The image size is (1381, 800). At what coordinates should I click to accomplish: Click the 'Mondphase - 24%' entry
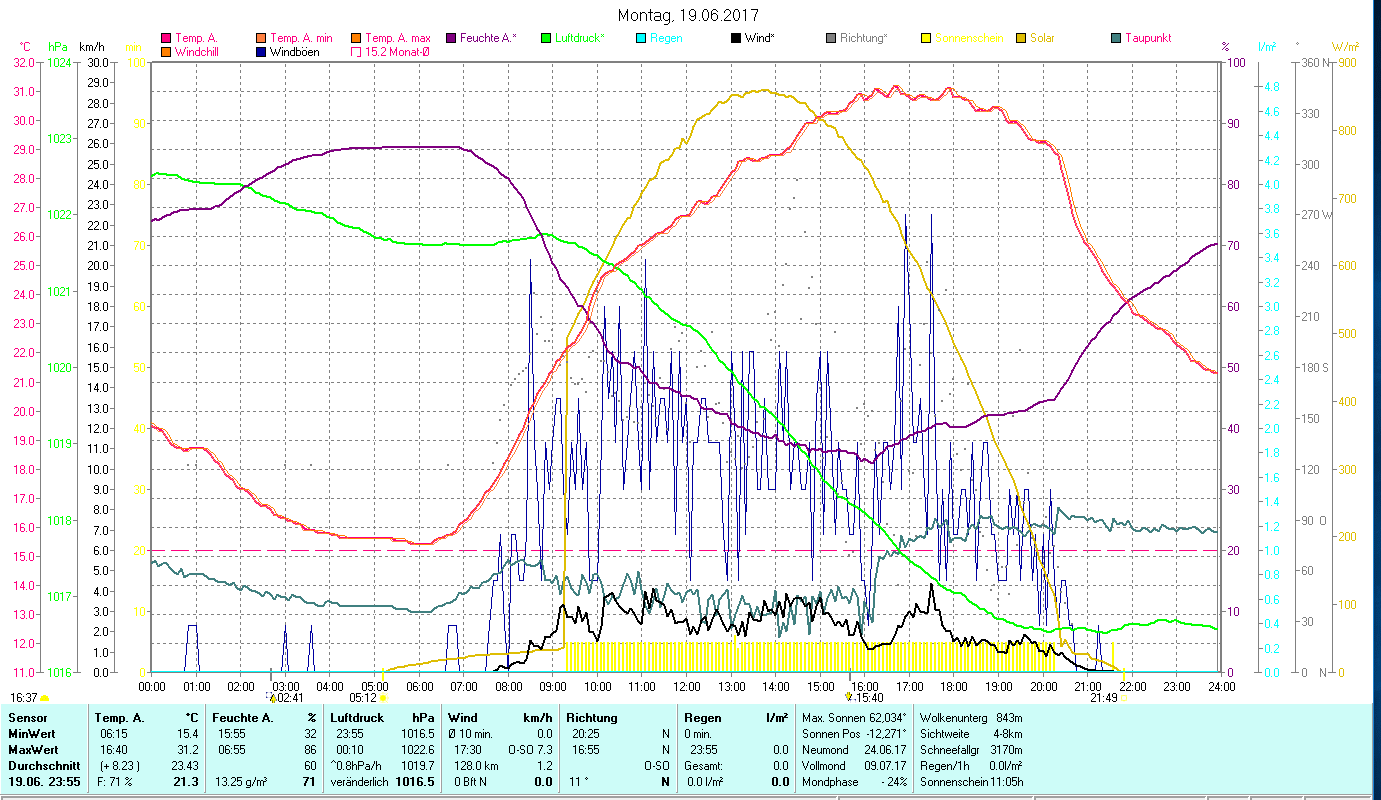pyautogui.click(x=853, y=781)
